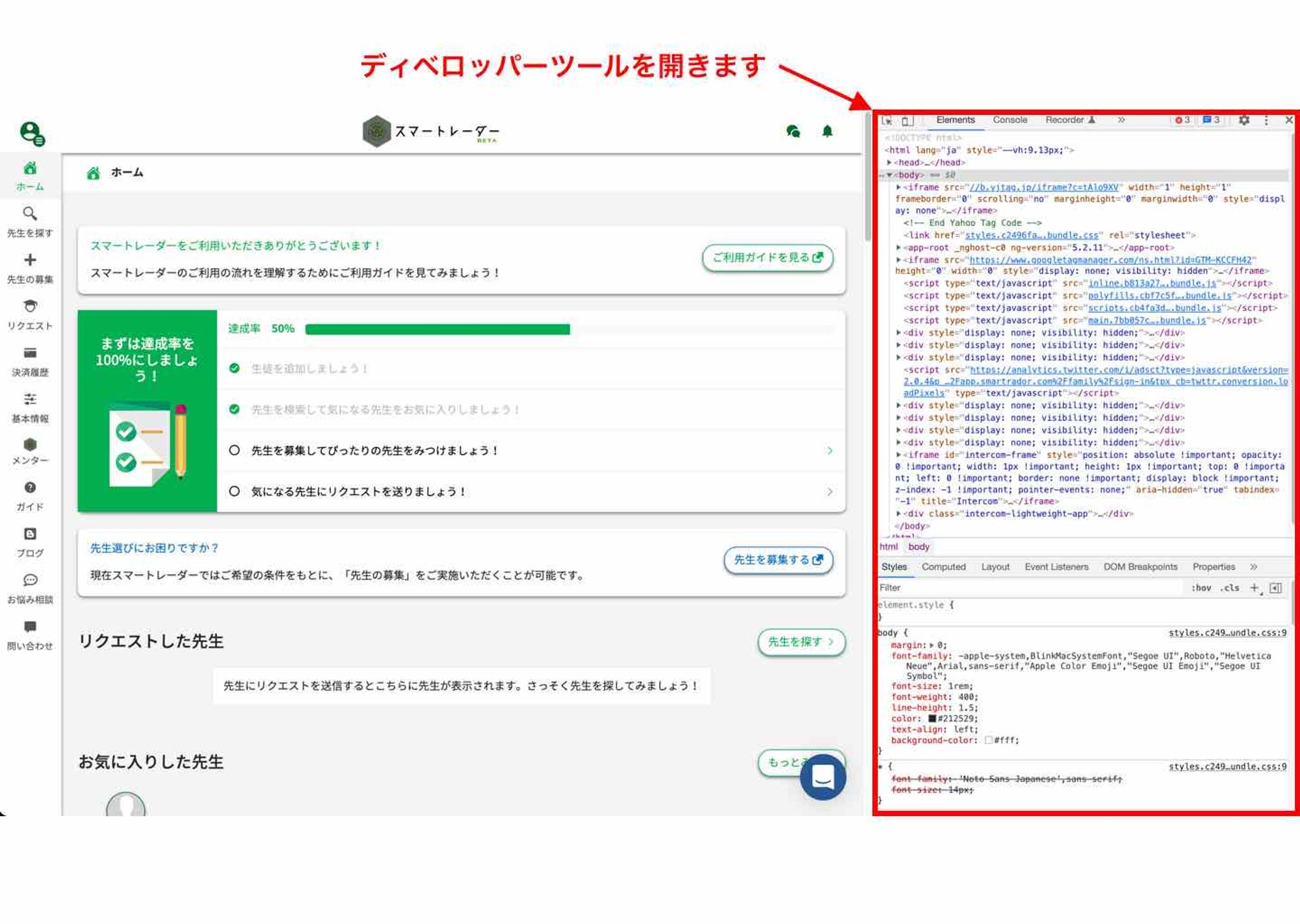Open 基本情報 settings in sidebar

coord(30,407)
